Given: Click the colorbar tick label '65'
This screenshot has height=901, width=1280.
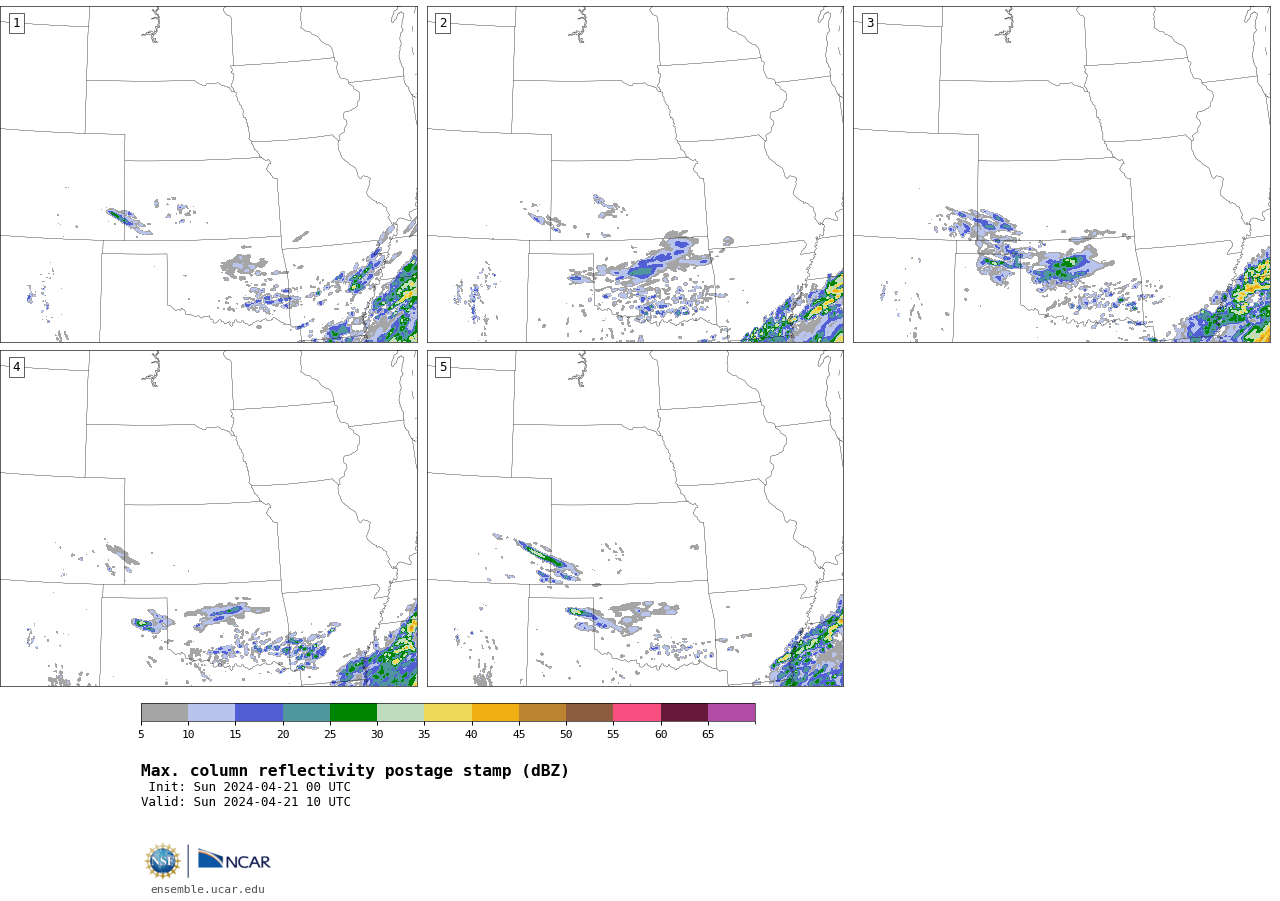Looking at the screenshot, I should point(708,735).
